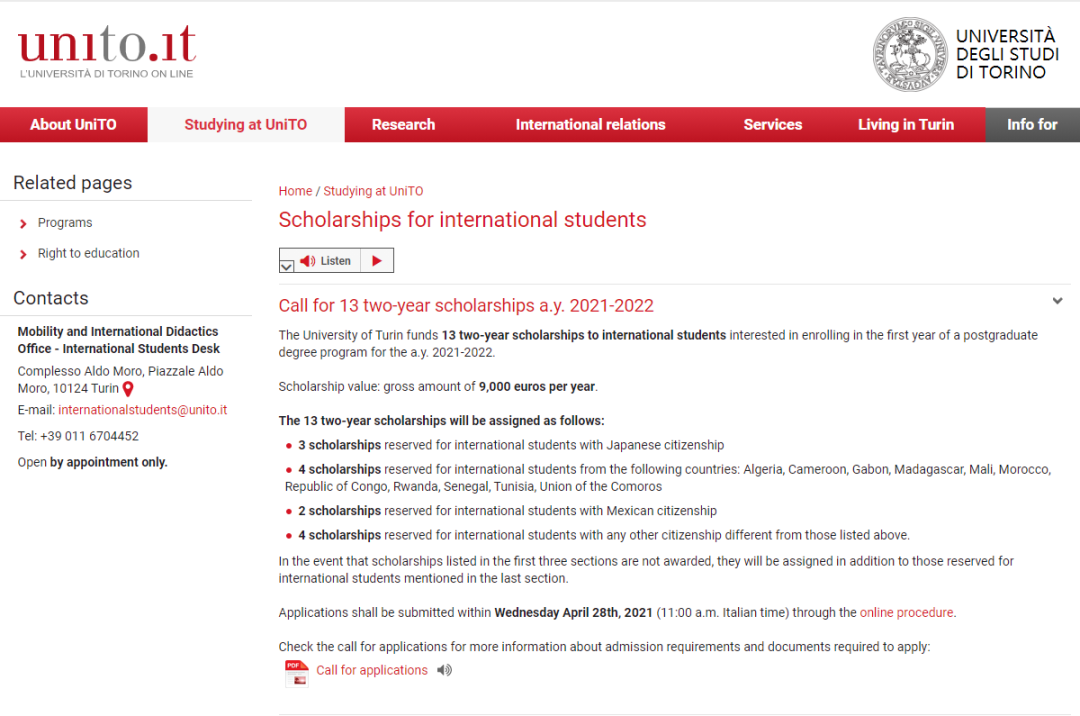Open the online procedure link

906,613
